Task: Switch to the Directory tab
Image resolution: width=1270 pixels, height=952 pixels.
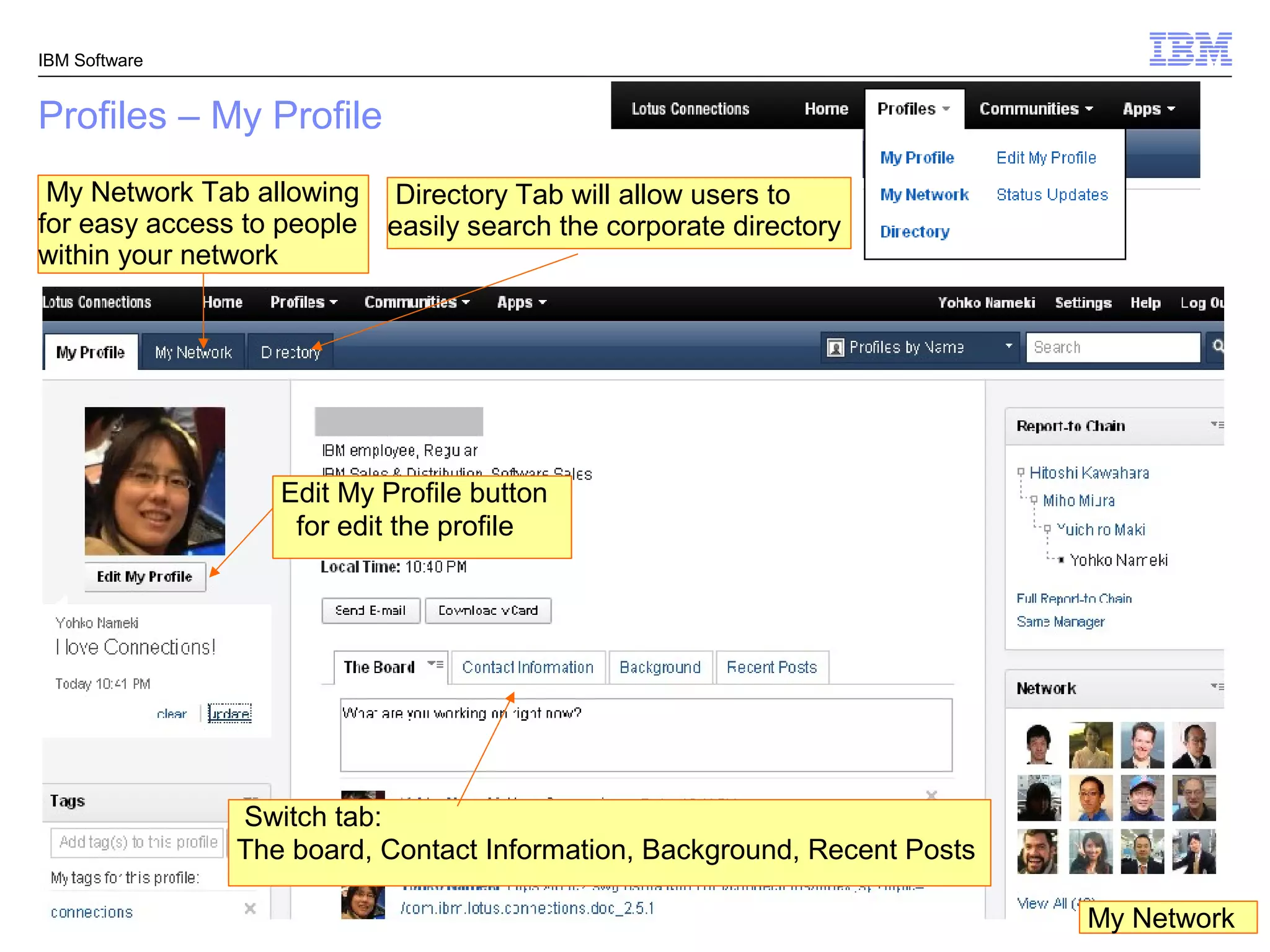Action: click(290, 352)
